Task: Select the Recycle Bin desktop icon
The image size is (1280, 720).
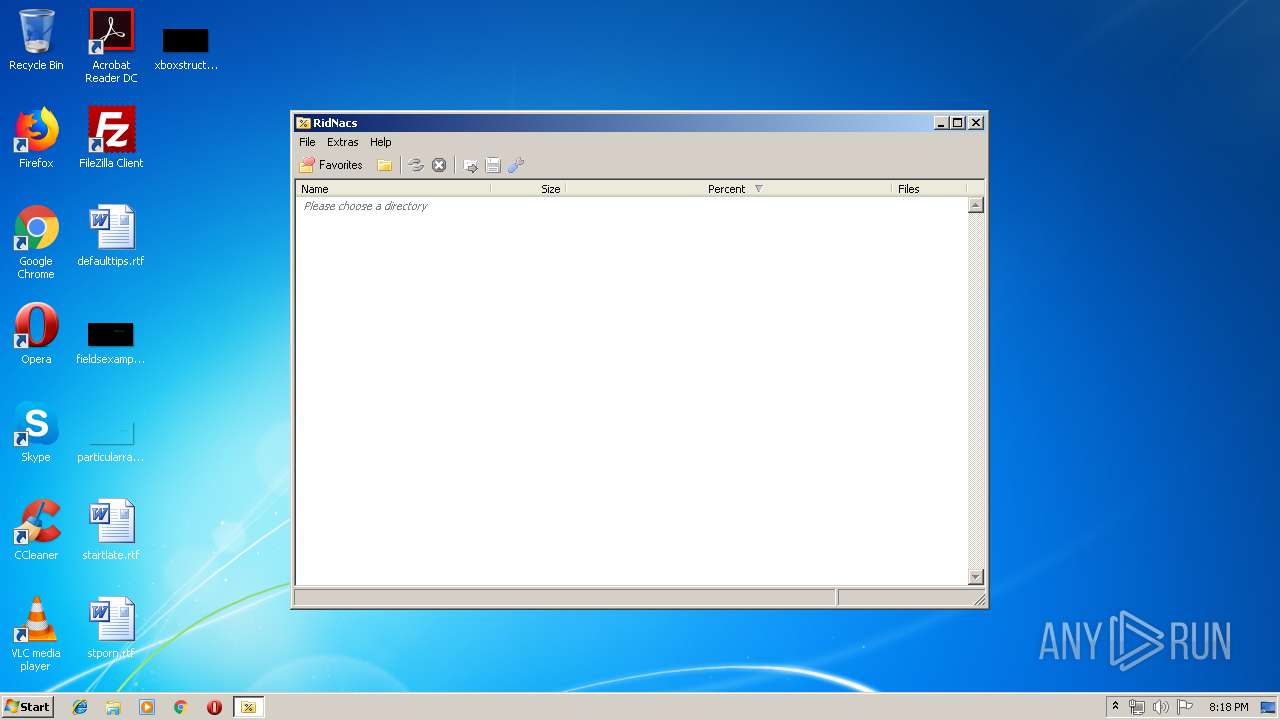Action: click(x=36, y=41)
